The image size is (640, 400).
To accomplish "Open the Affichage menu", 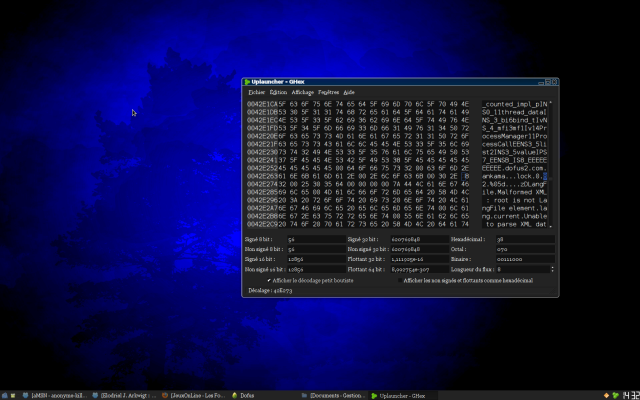I will pos(302,92).
